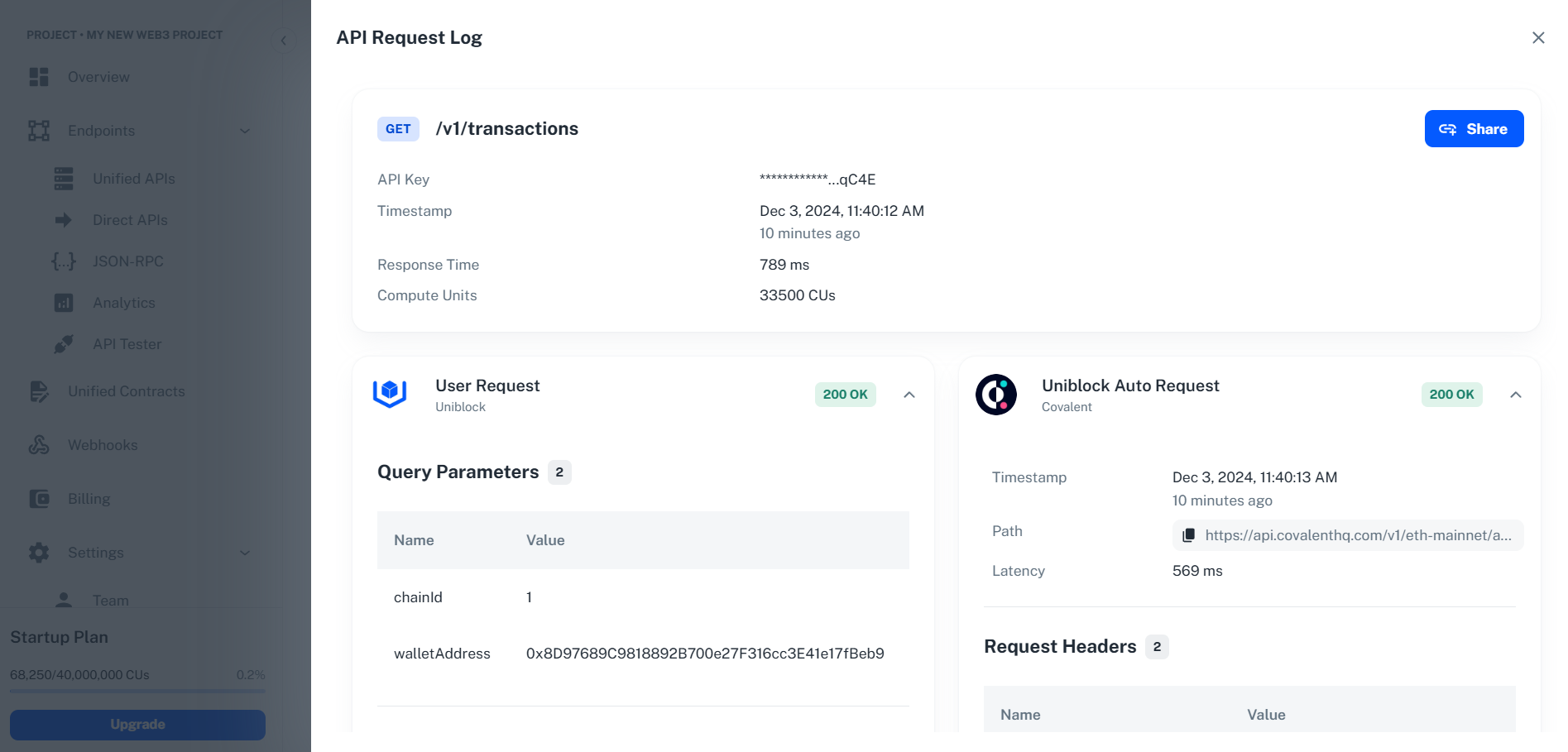Open API Tester in the sidebar
The width and height of the screenshot is (1568, 752).
(127, 344)
